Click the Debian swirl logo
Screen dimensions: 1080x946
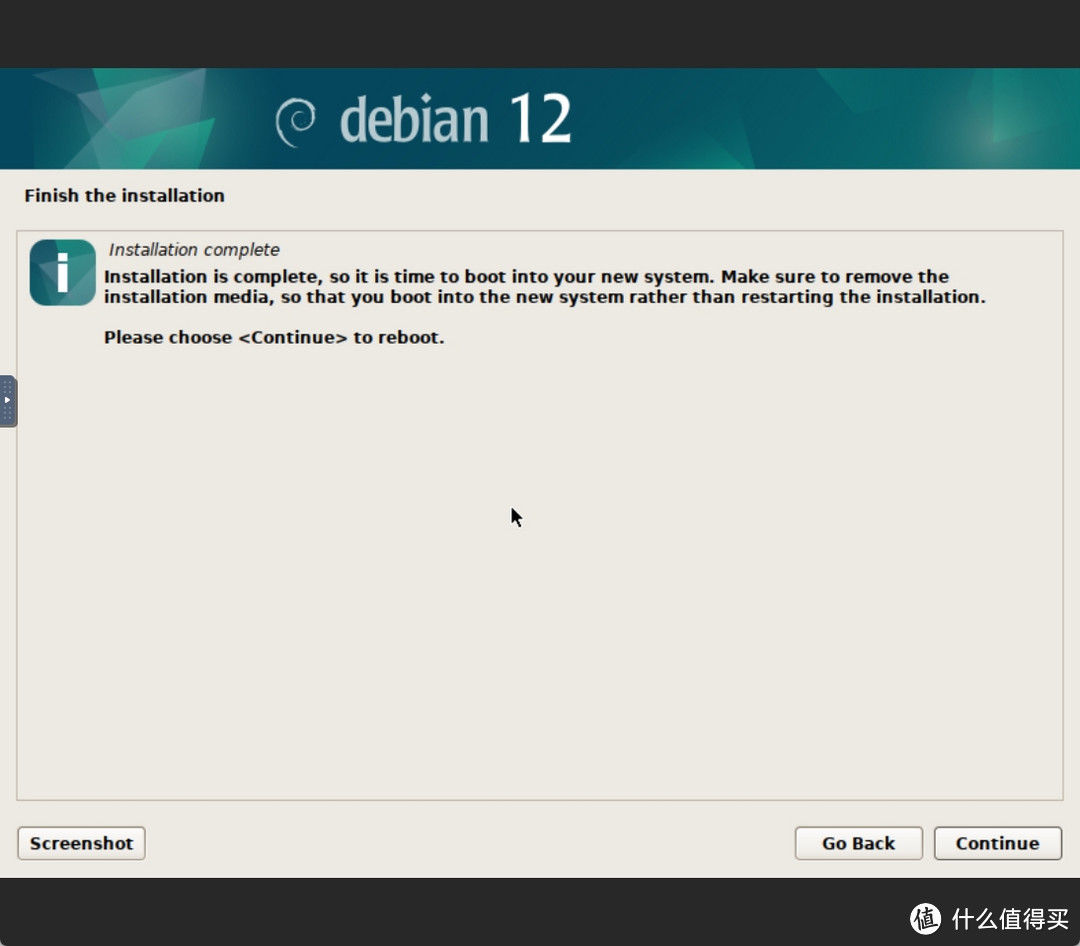[x=295, y=122]
